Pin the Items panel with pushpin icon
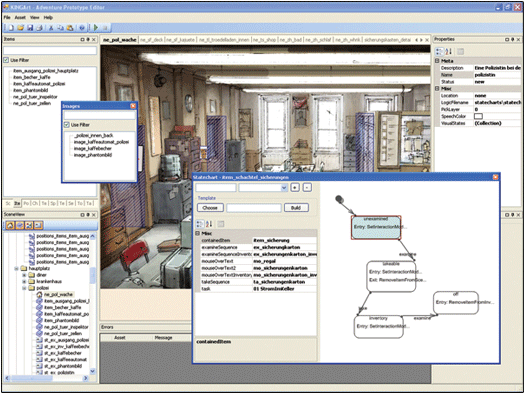Screen dimensions: 525x394 pyautogui.click(x=88, y=40)
